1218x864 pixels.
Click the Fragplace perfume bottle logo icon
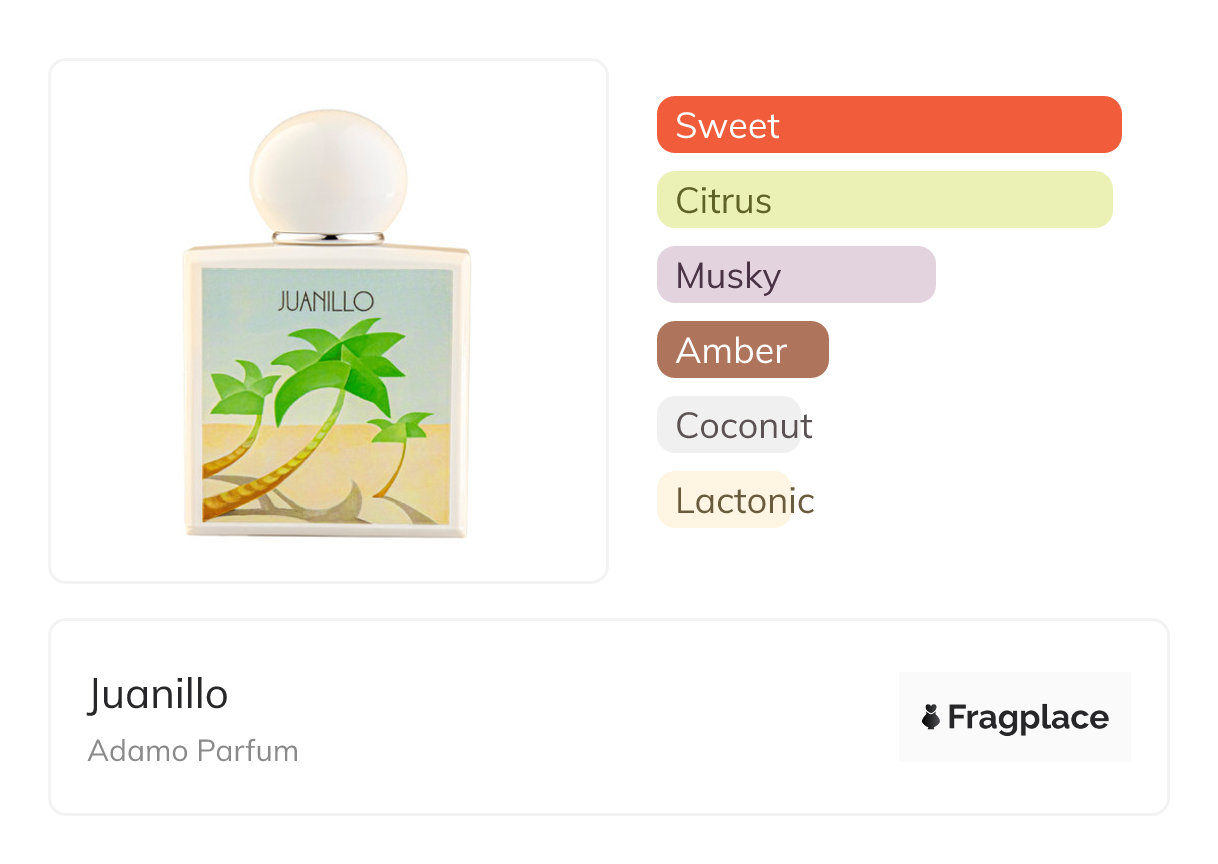pos(932,717)
